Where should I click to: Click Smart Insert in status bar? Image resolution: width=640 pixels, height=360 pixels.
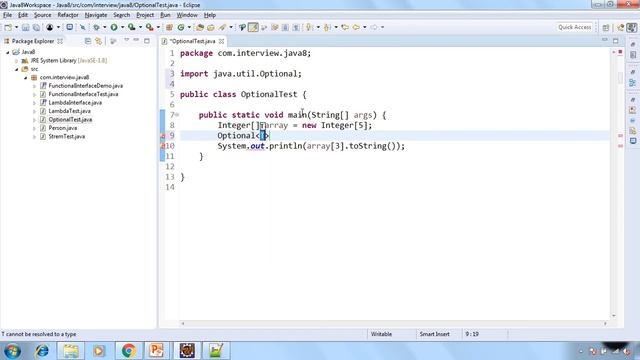point(434,334)
